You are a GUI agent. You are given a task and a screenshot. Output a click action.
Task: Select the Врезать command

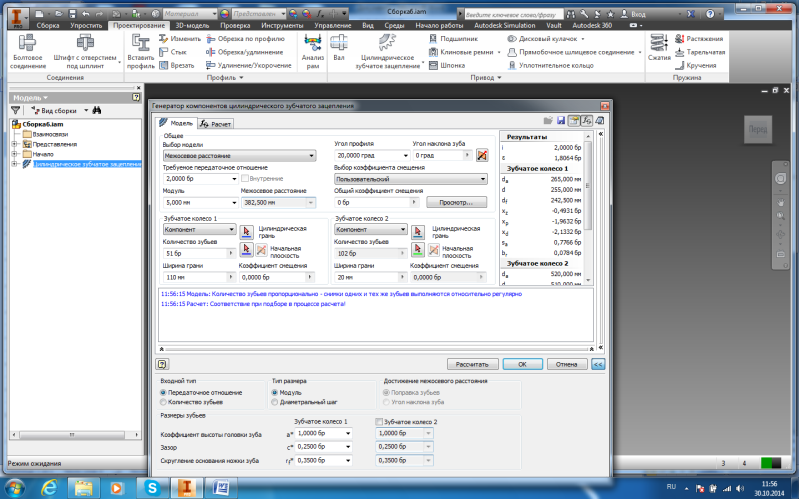pyautogui.click(x=176, y=65)
